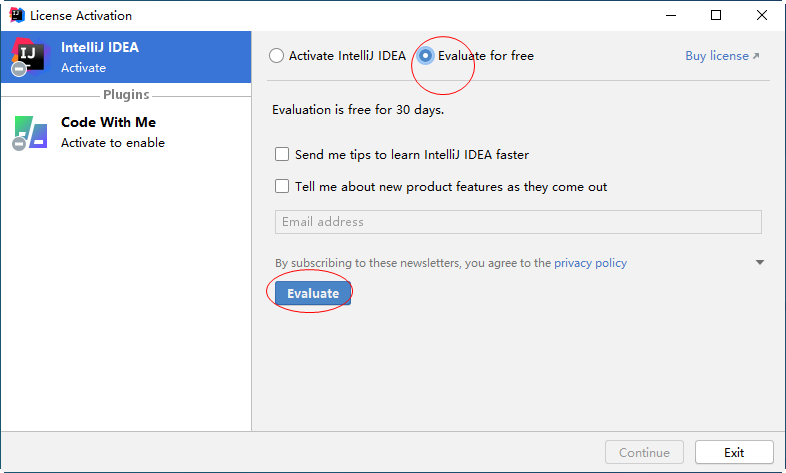Select the IntelliJ IDEA Activate entry
Screen dimensions: 786x473
click(126, 57)
